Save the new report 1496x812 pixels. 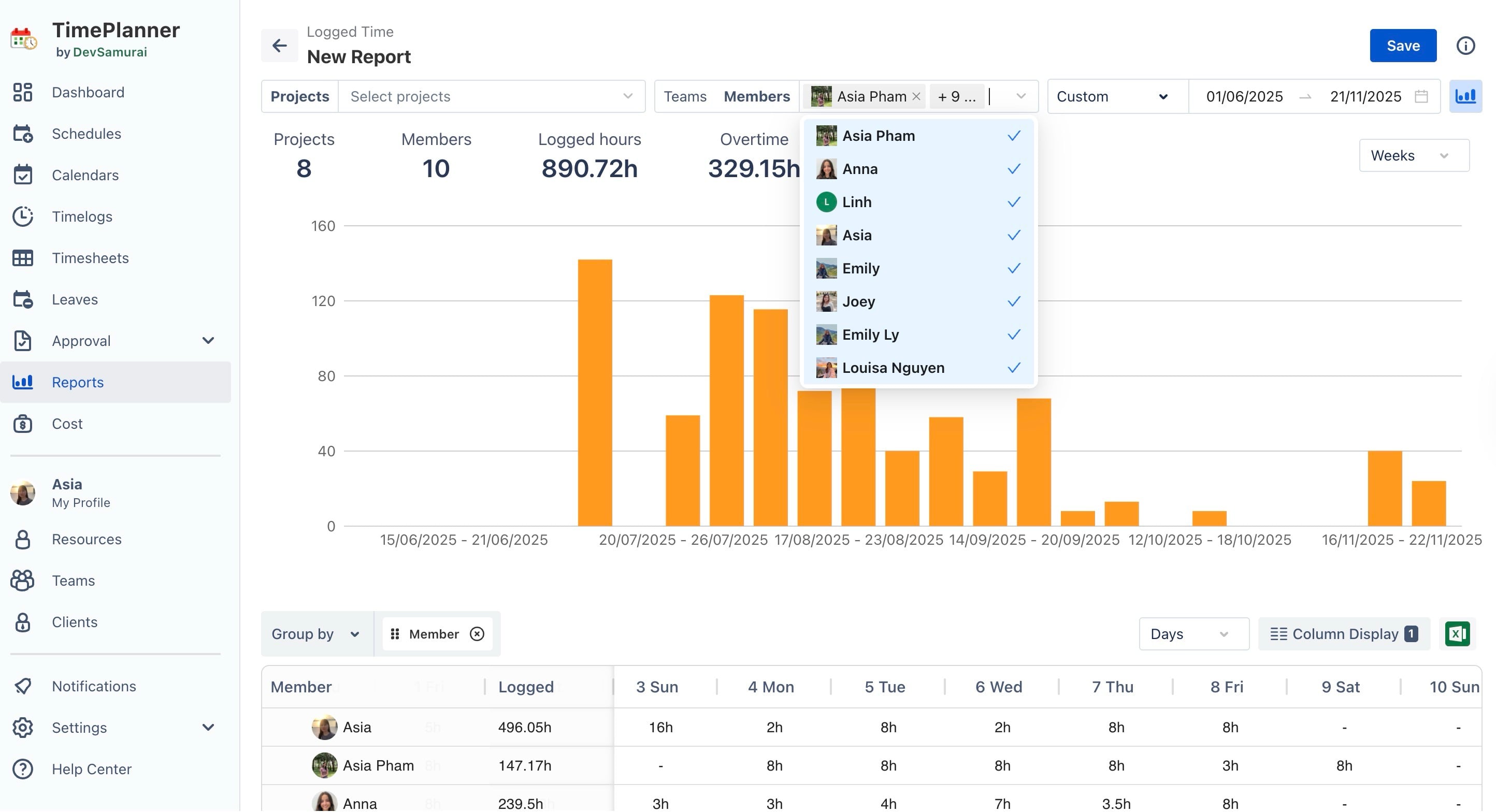pyautogui.click(x=1403, y=45)
